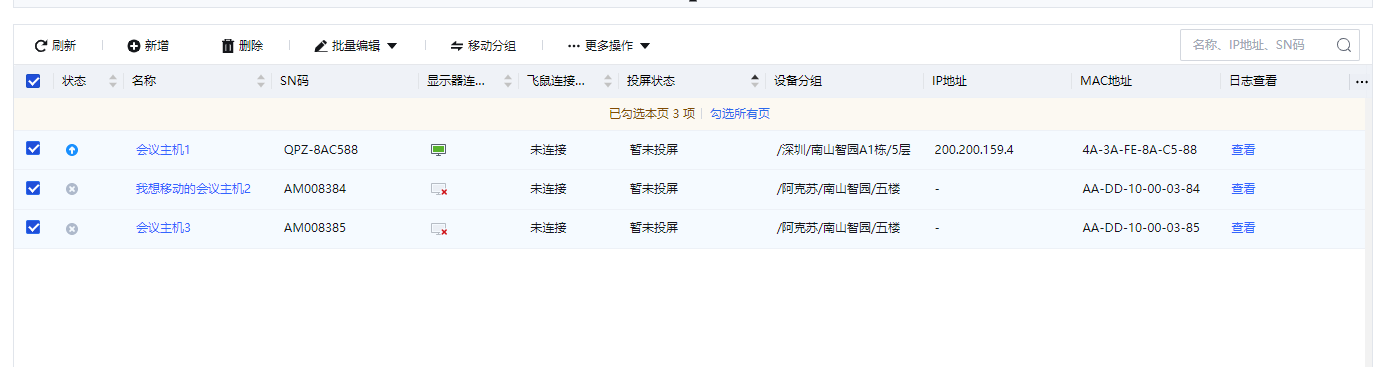Screen dimensions: 1382x367
Task: Click the 设备分组 column header
Action: (x=798, y=81)
